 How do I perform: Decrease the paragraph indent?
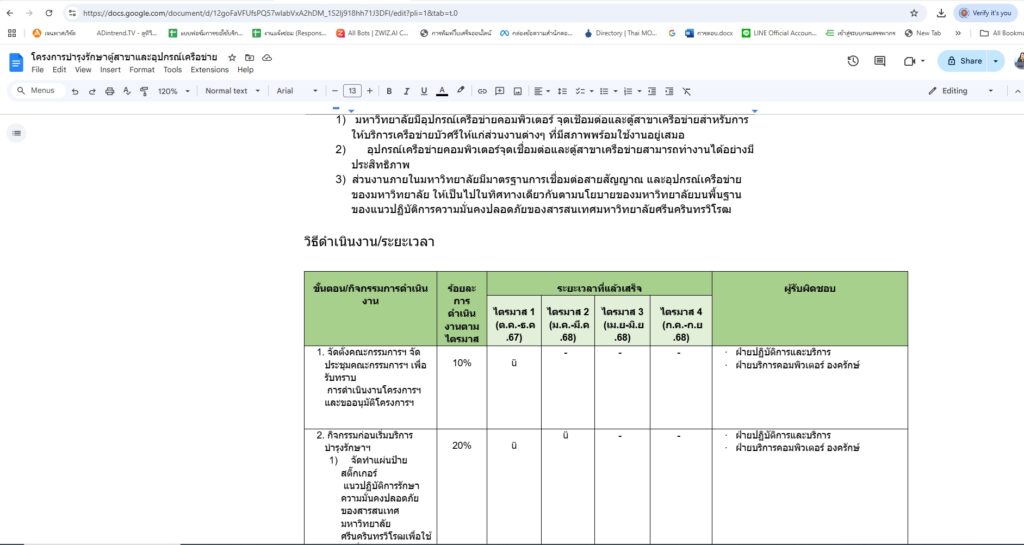tap(652, 91)
